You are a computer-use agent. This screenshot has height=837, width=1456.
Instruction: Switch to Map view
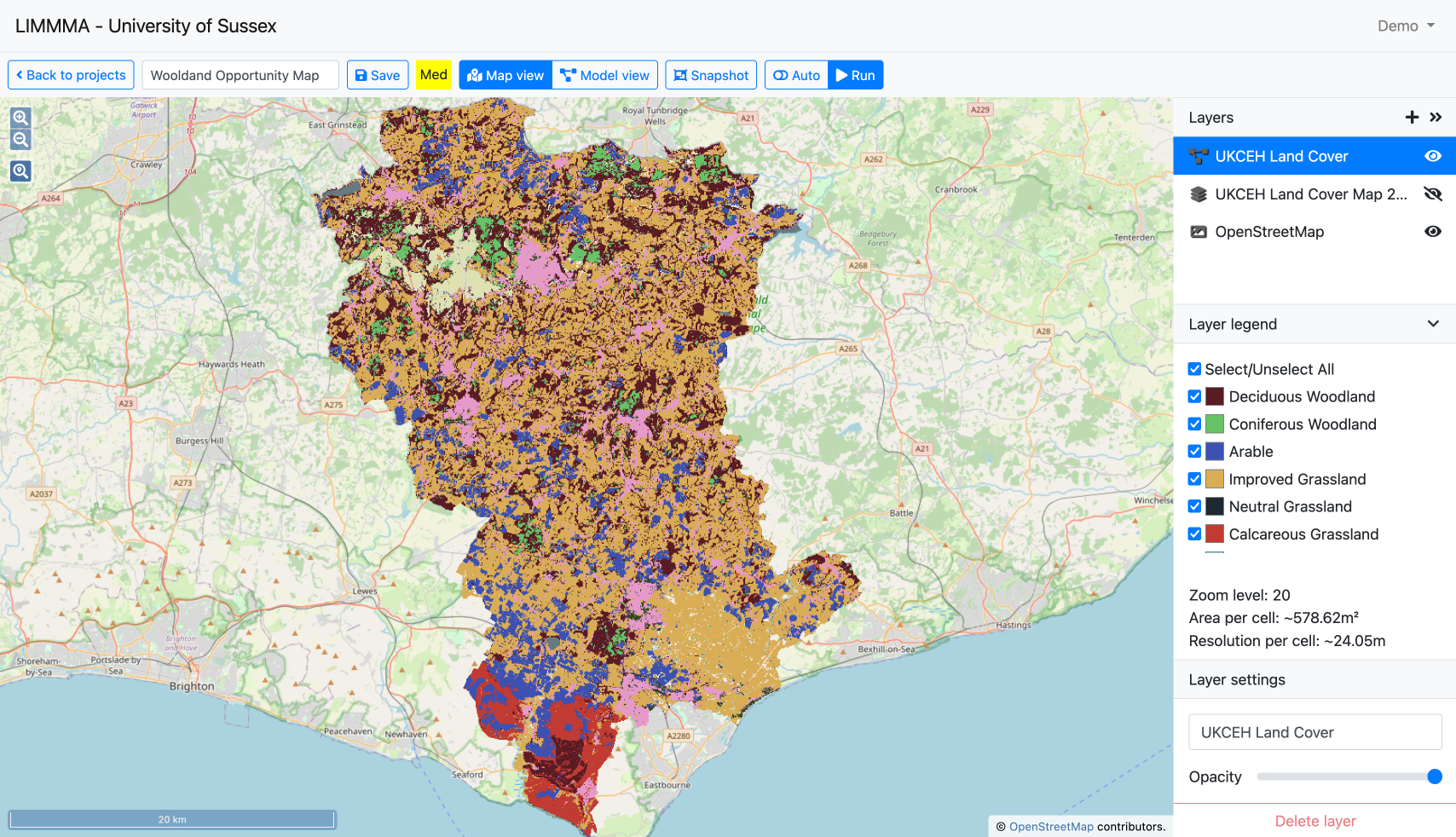pos(506,75)
